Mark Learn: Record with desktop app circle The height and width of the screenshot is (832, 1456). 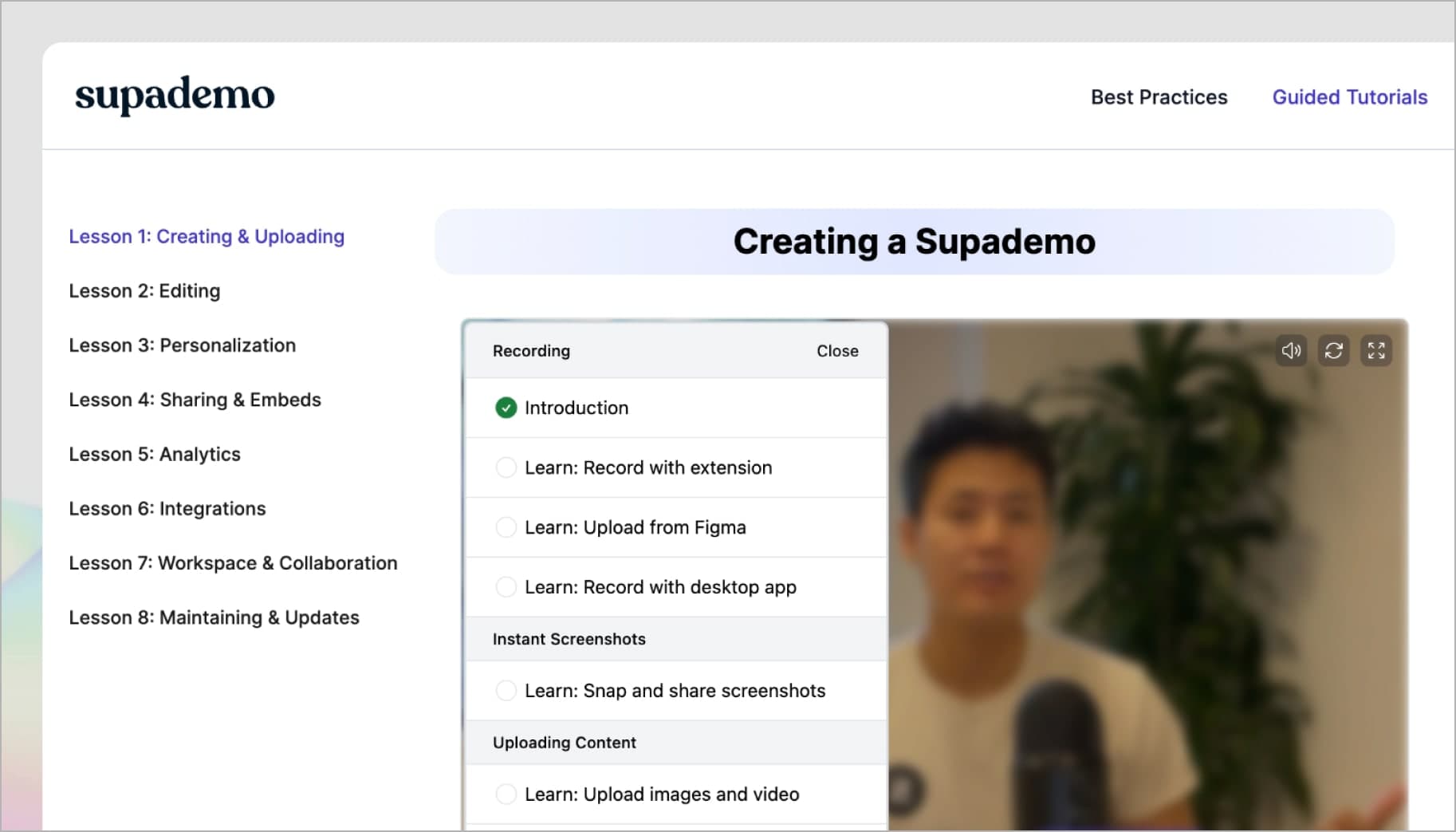[x=506, y=587]
